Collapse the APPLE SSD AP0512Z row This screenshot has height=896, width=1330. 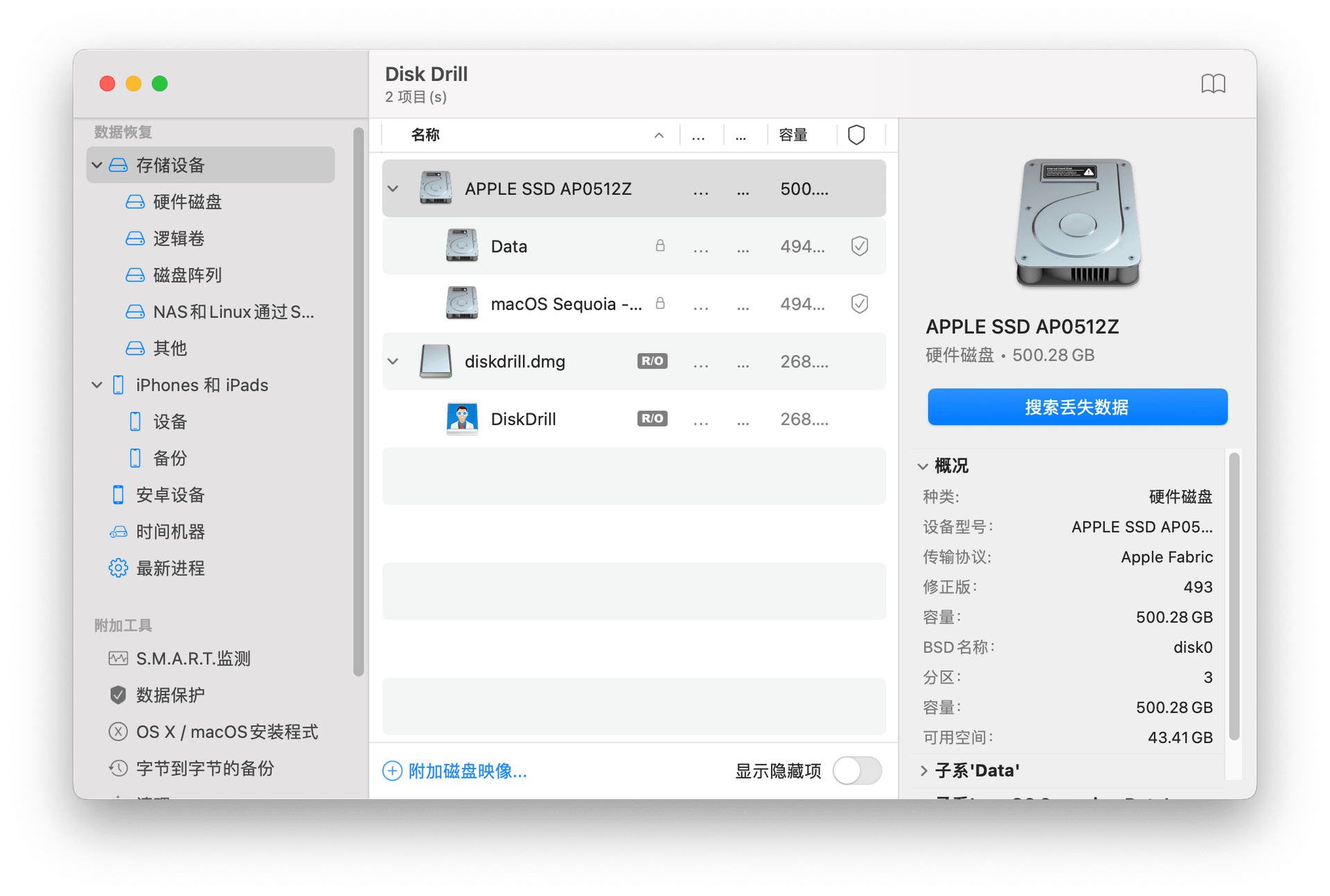coord(393,189)
